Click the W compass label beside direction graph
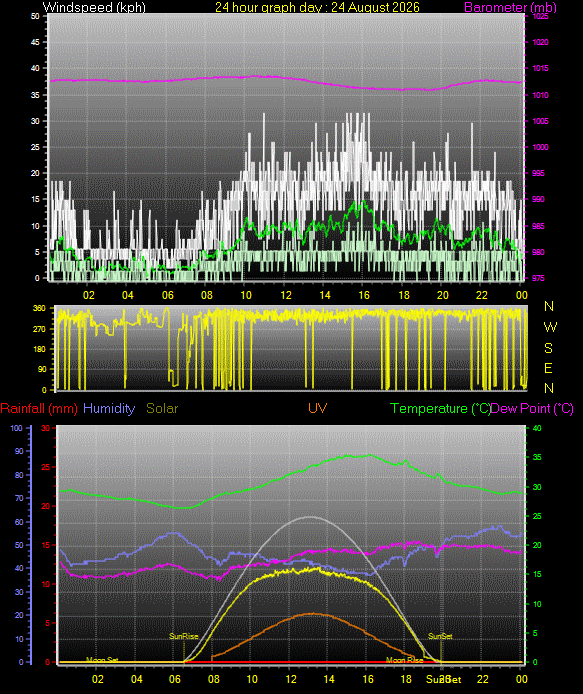 coord(550,327)
